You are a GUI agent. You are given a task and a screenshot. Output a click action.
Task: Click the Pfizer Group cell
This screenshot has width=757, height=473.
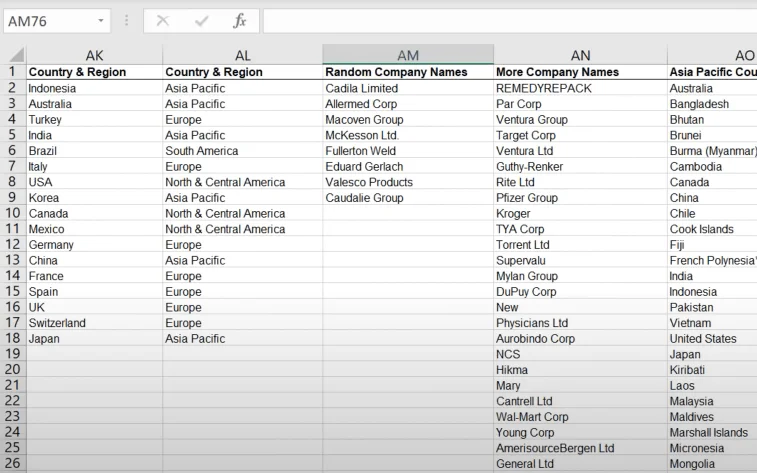pyautogui.click(x=580, y=198)
